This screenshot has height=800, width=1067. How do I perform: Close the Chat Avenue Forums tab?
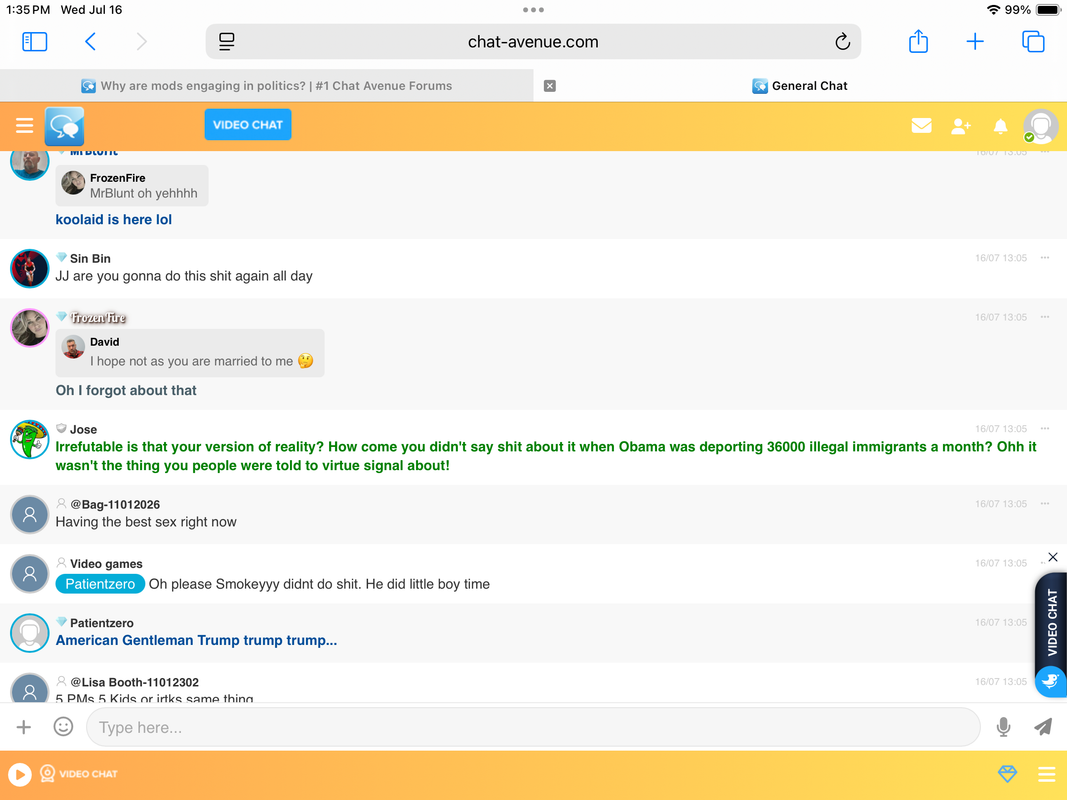point(550,86)
